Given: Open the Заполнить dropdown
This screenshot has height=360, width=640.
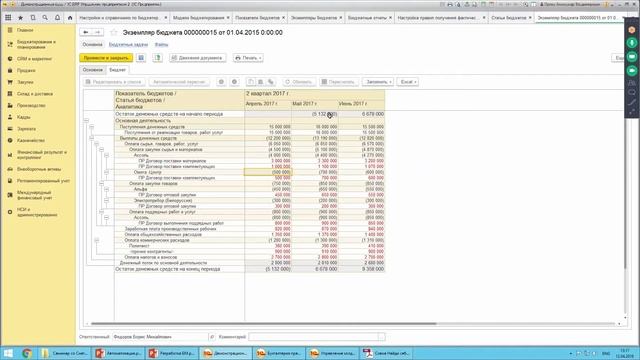Looking at the screenshot, I should 378,82.
